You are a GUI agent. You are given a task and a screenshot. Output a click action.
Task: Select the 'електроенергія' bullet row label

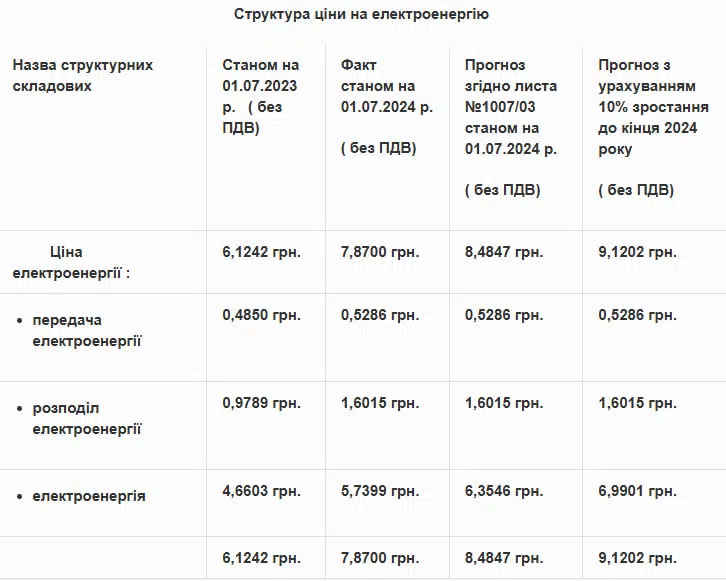[x=89, y=495]
